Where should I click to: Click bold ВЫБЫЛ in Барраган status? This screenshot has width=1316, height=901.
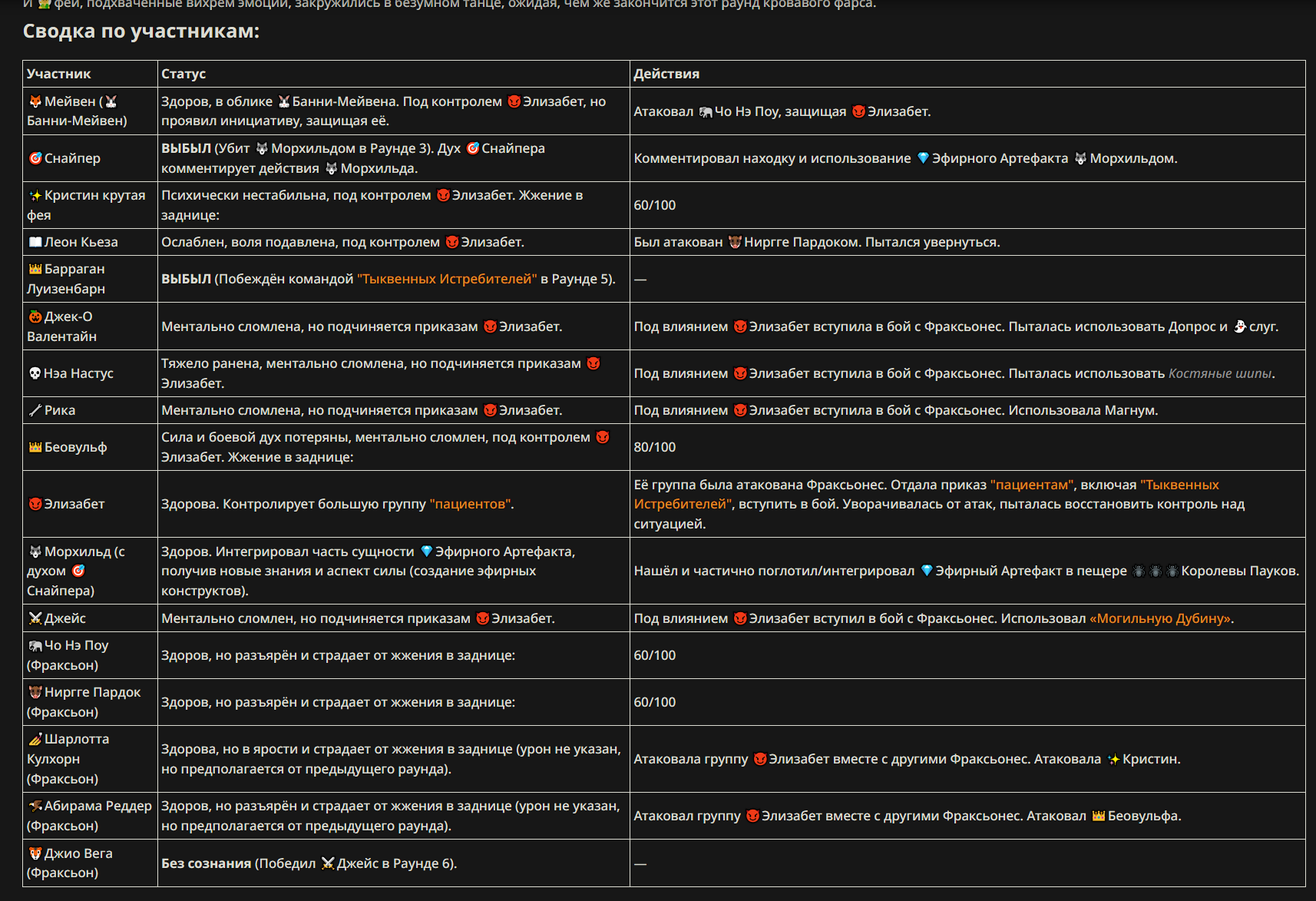(x=186, y=279)
